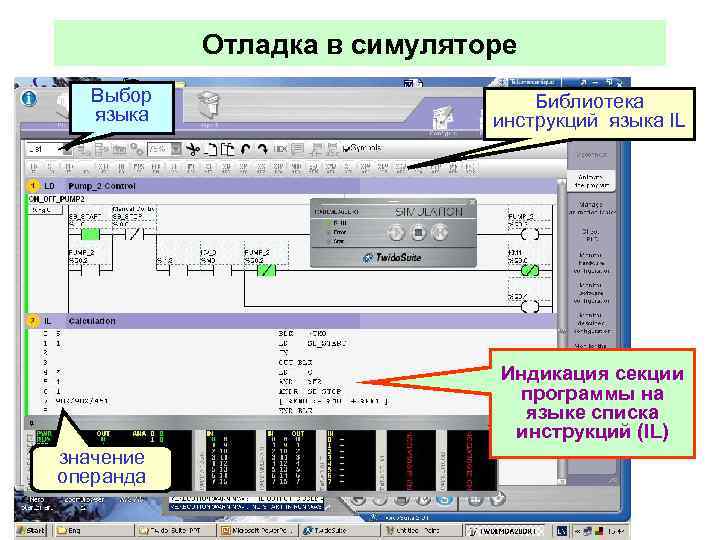Click the run button in the Simulation panel

point(396,233)
